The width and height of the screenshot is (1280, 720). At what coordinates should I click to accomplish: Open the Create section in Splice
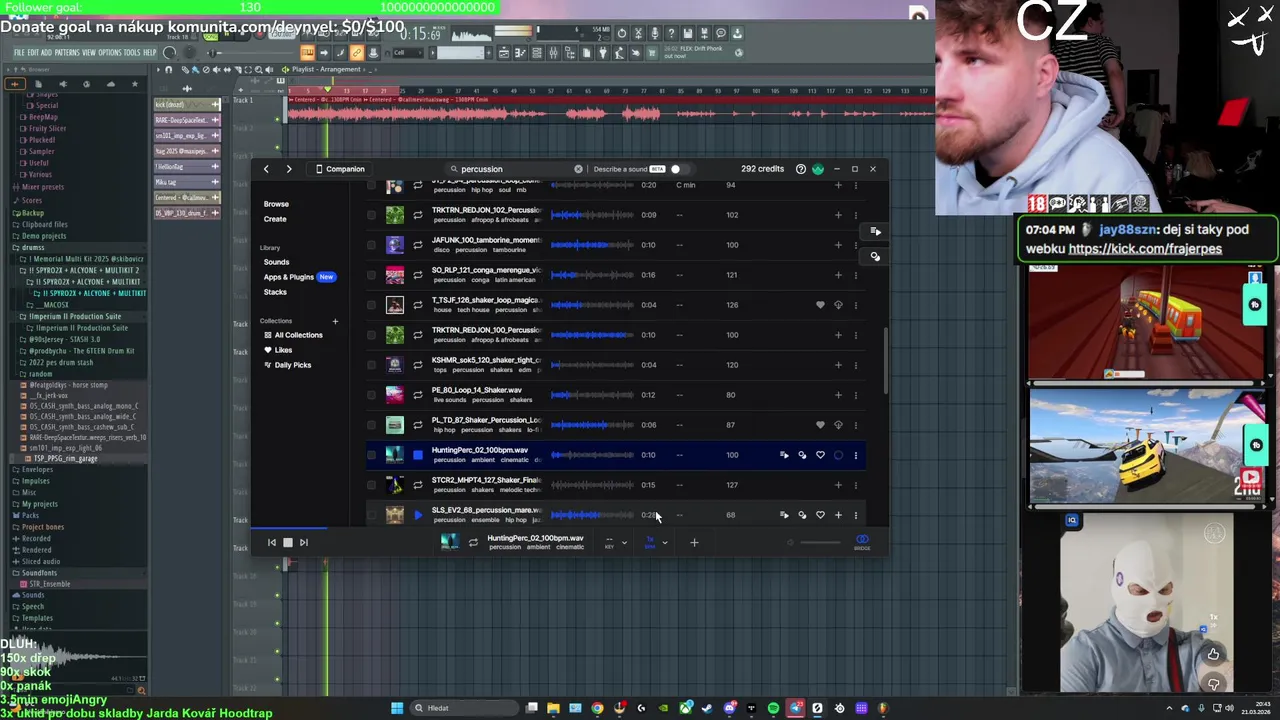pyautogui.click(x=275, y=219)
